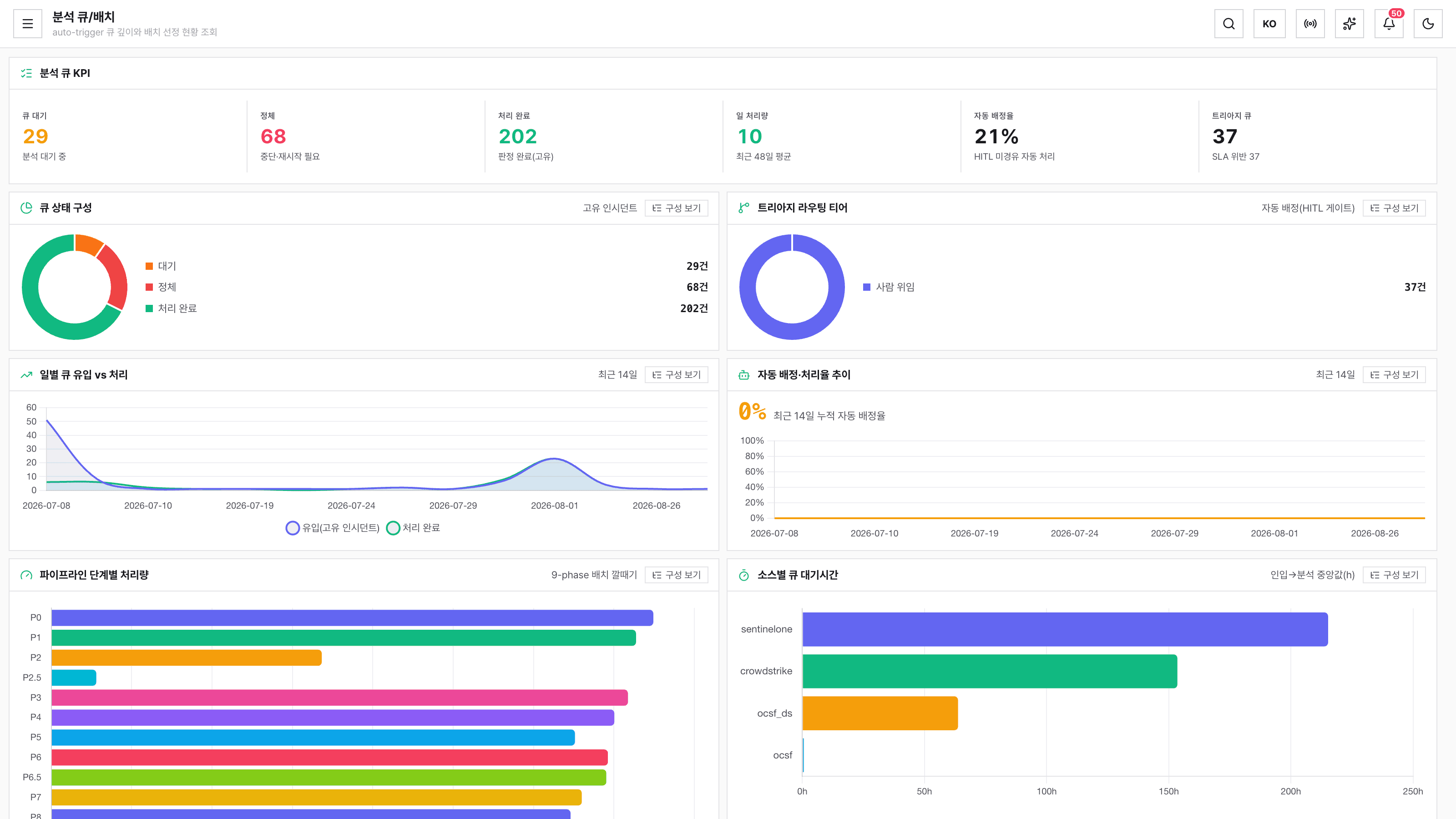Click the P6.5 lime pipeline bar
1456x819 pixels.
pos(329,777)
